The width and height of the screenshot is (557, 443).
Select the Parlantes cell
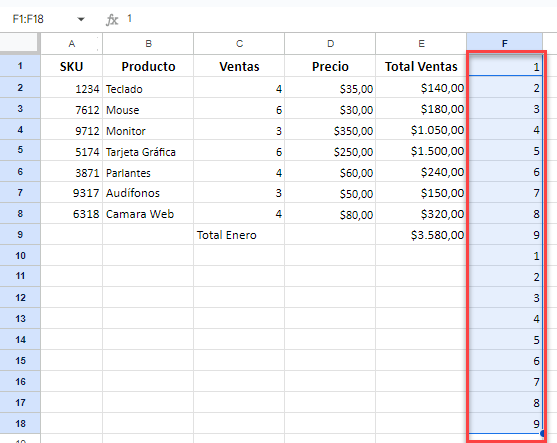[x=148, y=171]
